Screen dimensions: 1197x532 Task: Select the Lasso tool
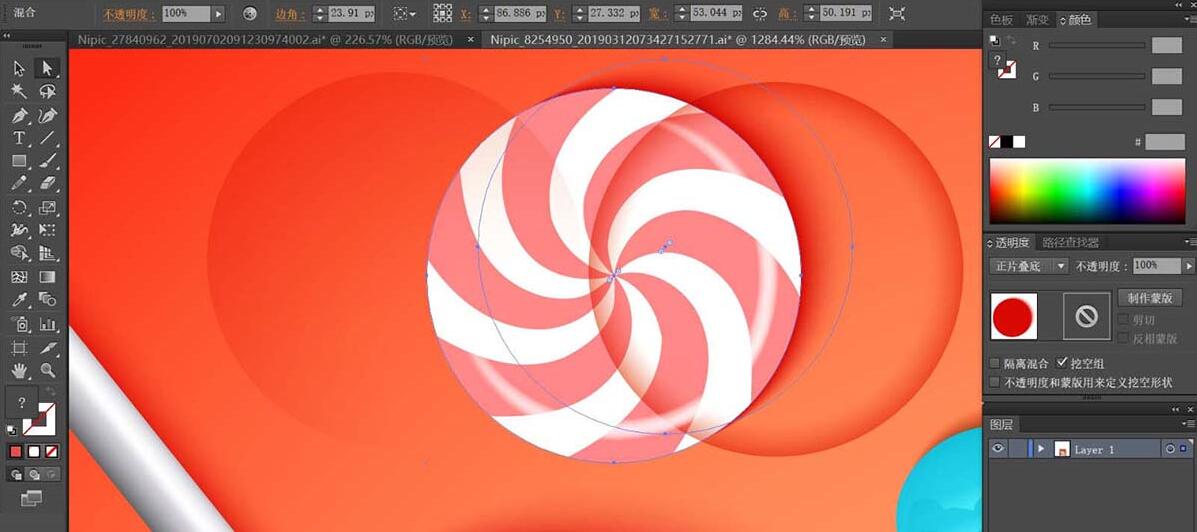pos(47,92)
